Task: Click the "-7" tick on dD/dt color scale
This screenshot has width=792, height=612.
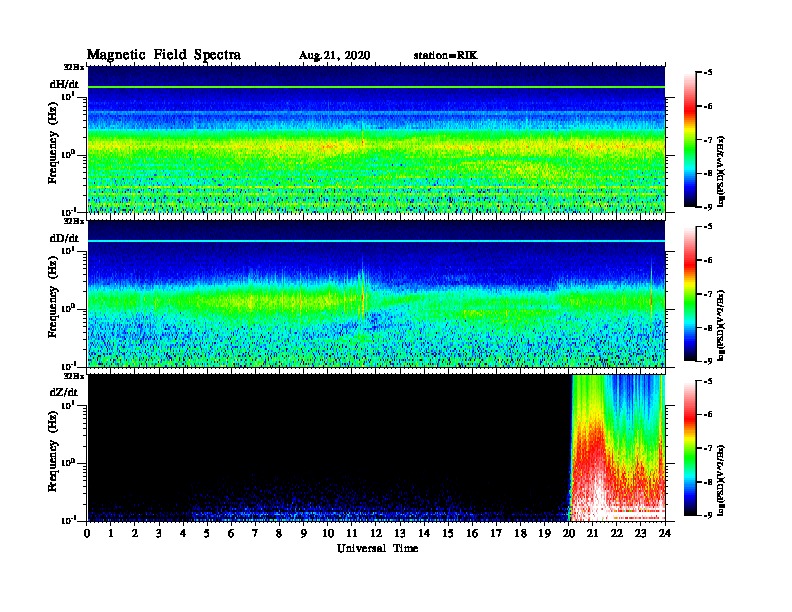Action: coord(708,293)
